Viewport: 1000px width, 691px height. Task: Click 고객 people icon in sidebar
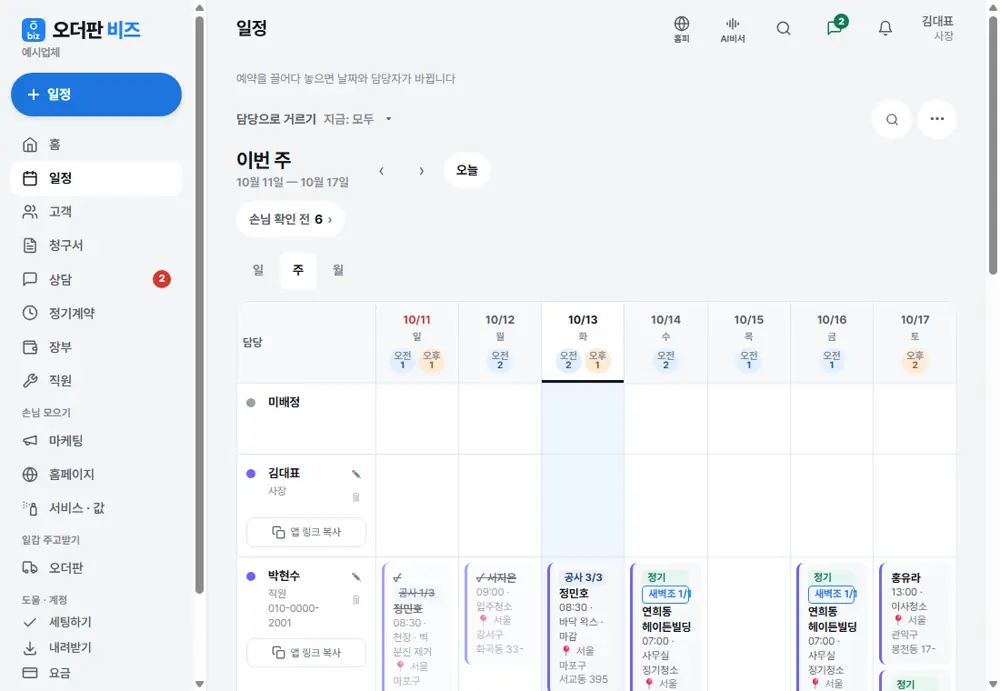coord(30,212)
